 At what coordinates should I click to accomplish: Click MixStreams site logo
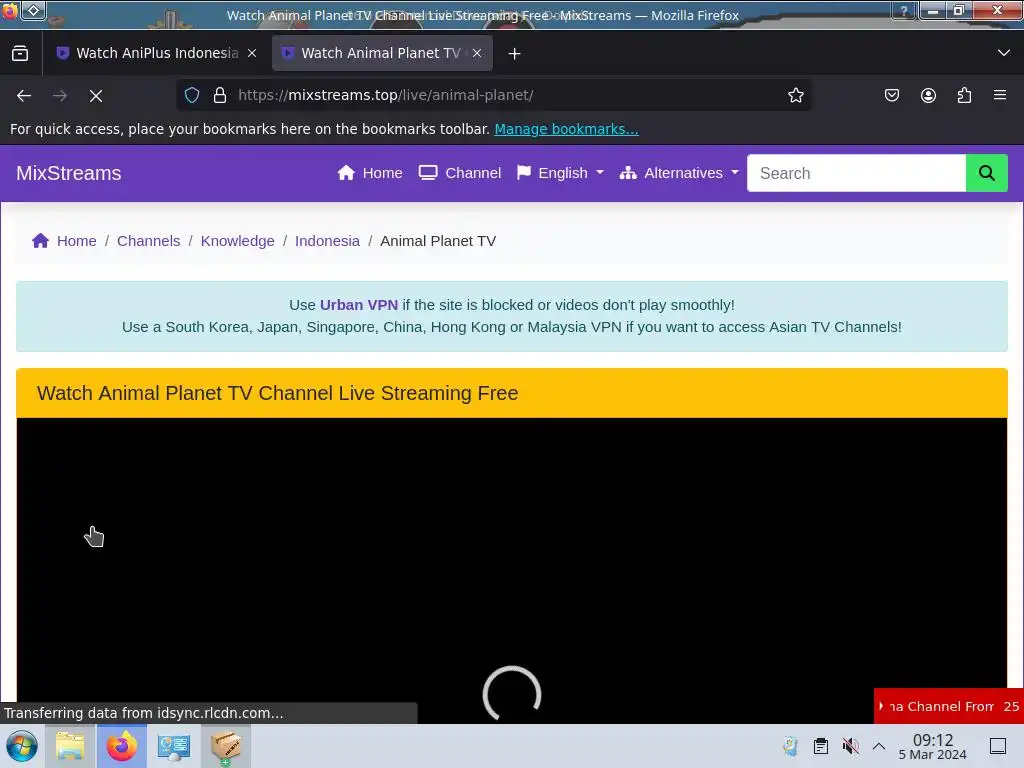point(69,173)
